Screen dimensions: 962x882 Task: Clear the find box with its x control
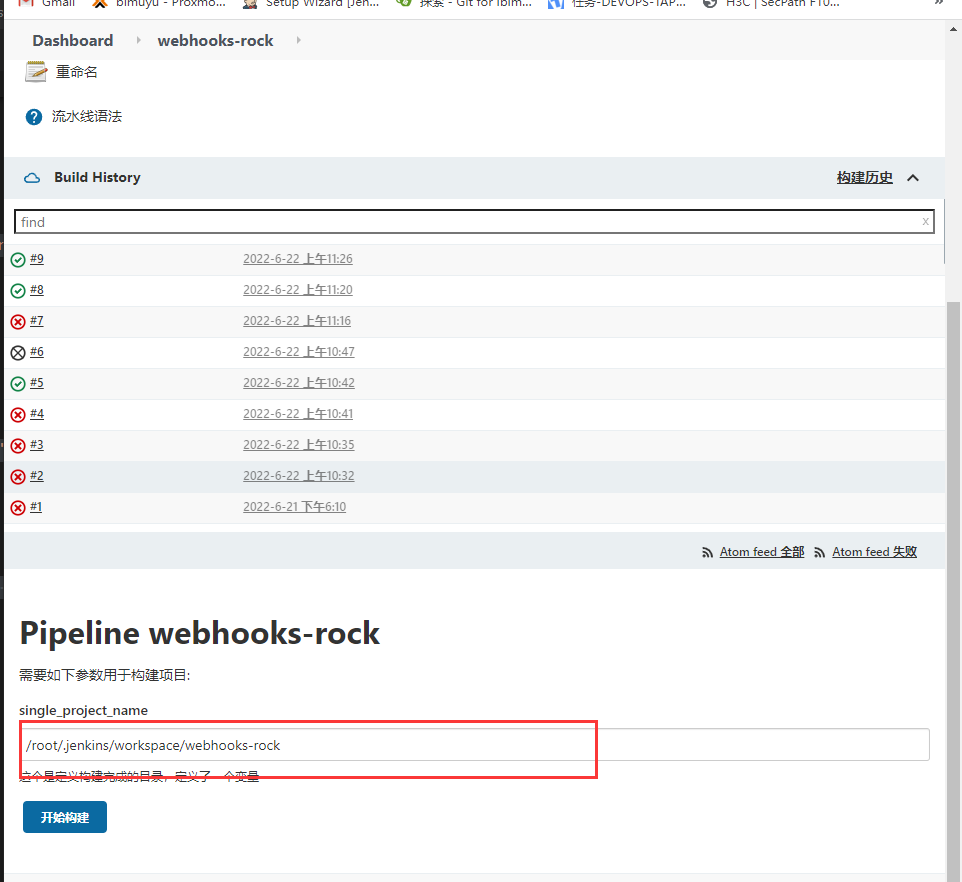(x=925, y=222)
